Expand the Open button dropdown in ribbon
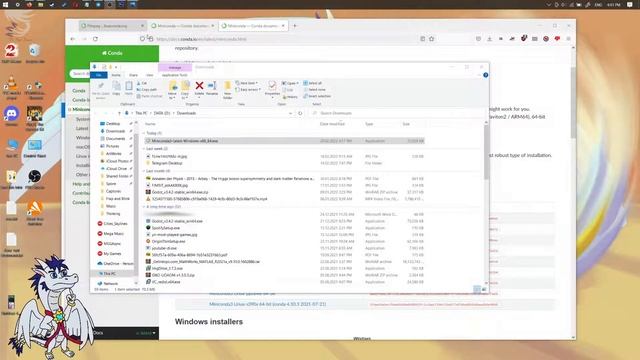The height and width of the screenshot is (360, 640). [x=296, y=83]
